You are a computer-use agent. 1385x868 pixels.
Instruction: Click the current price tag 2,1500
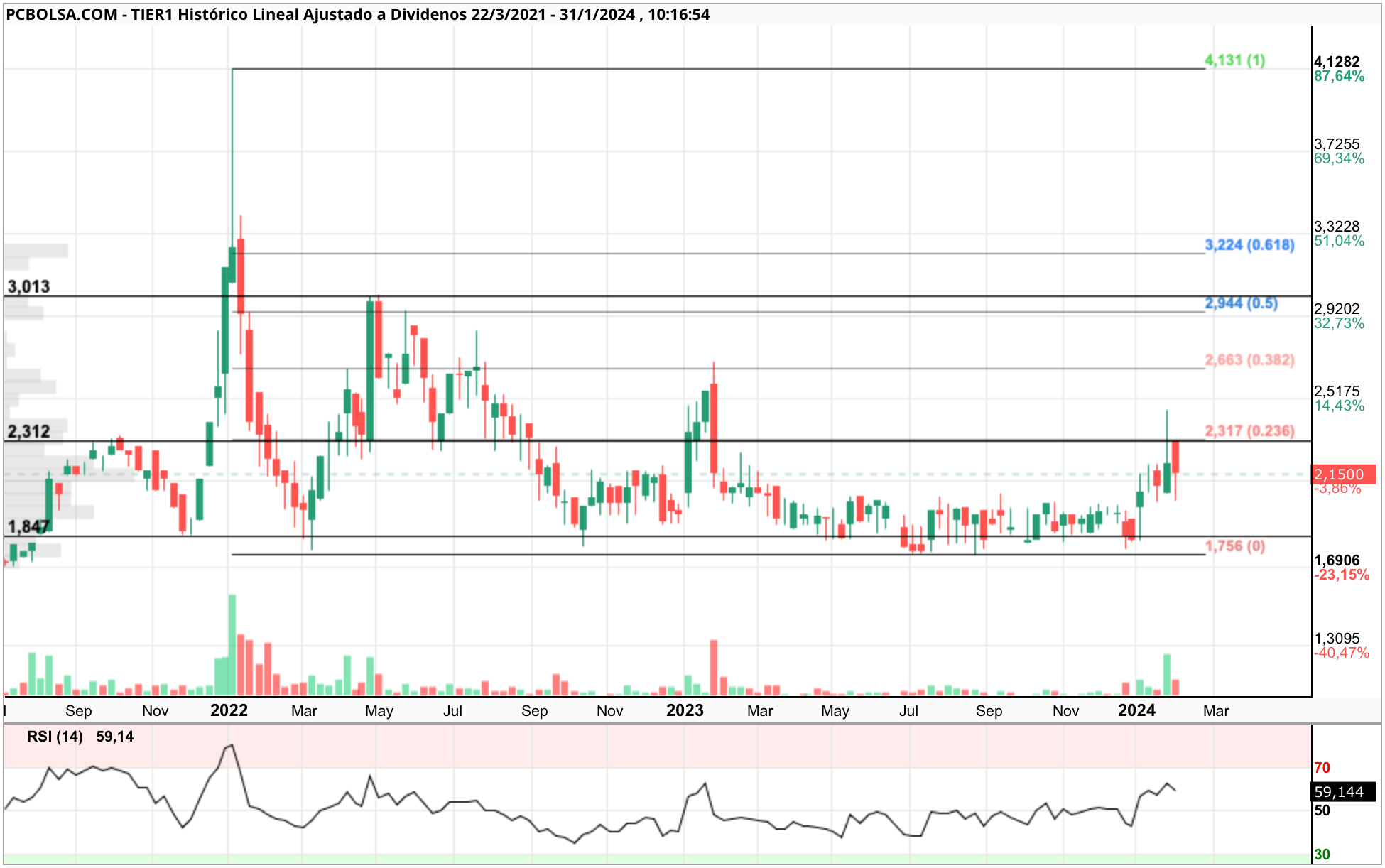(x=1343, y=474)
